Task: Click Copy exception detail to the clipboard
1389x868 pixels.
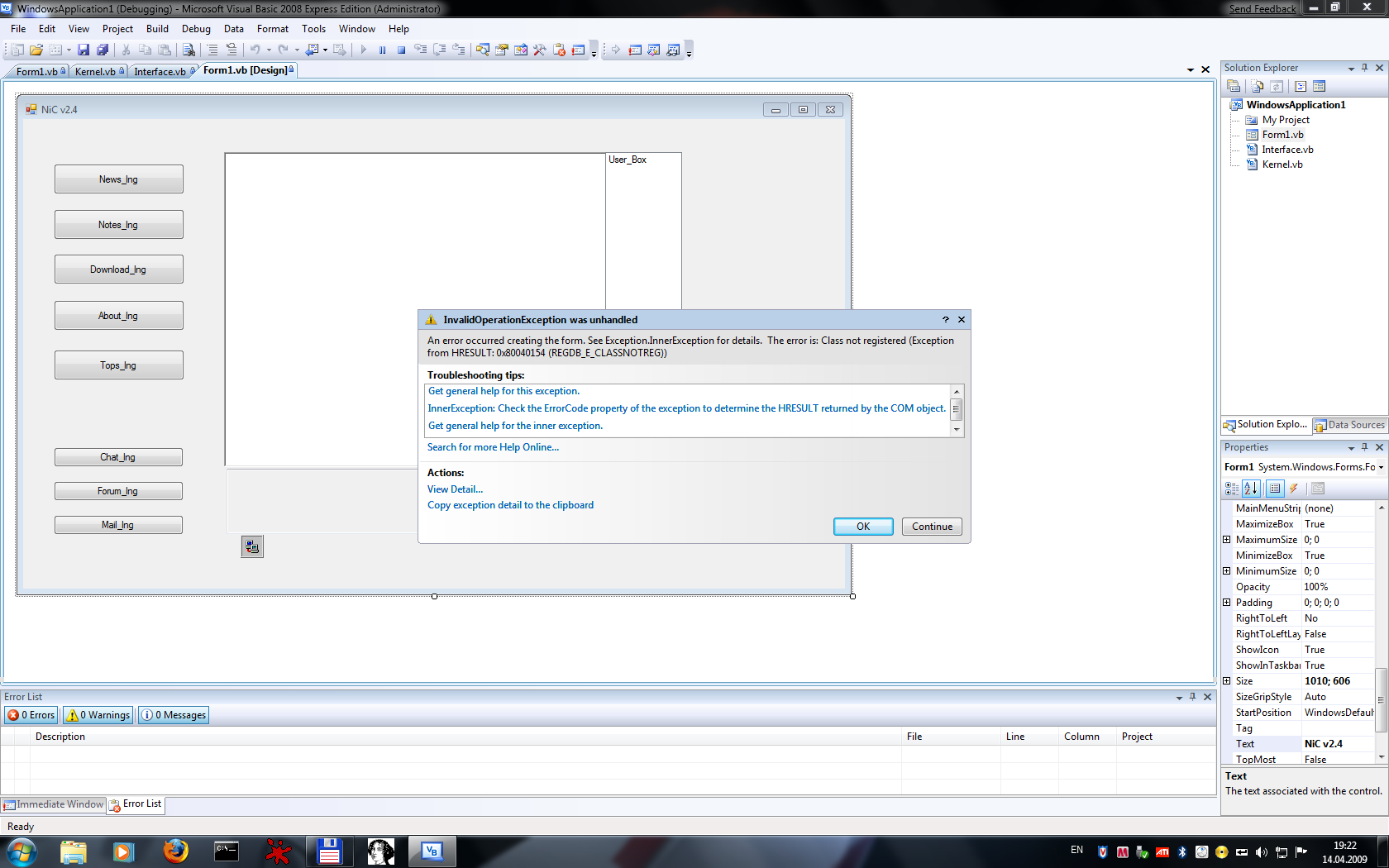Action: point(510,505)
